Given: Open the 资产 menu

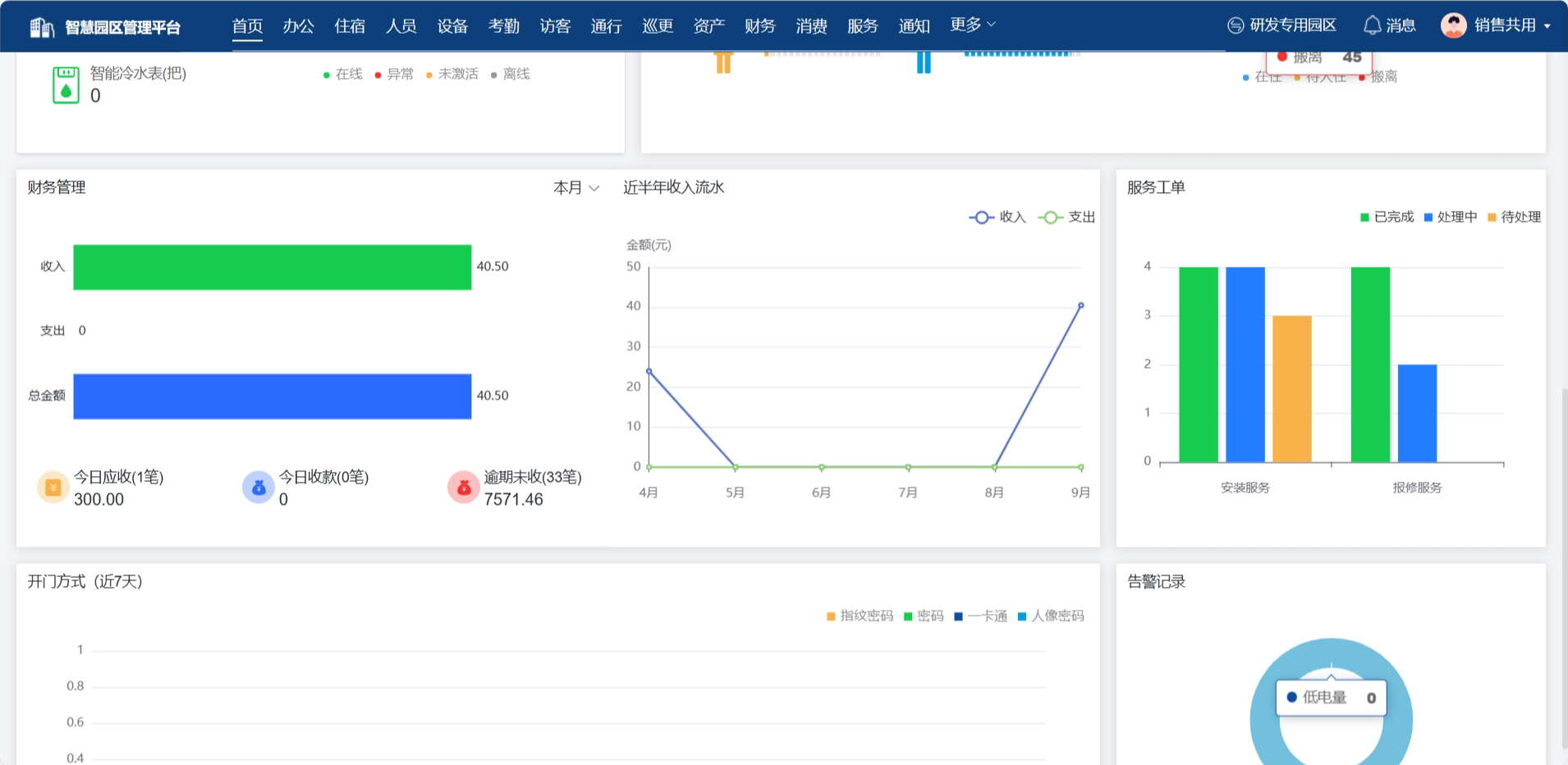Looking at the screenshot, I should click(x=709, y=26).
